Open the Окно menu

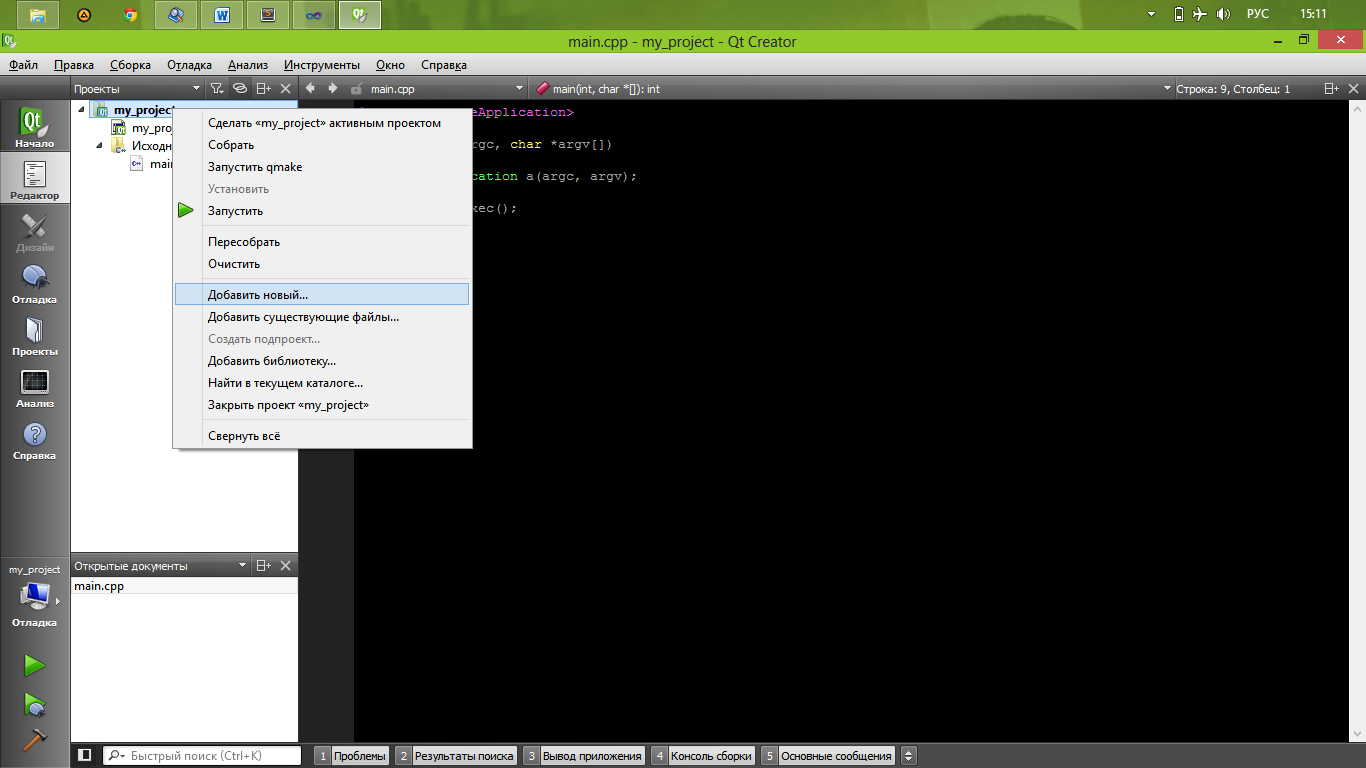[390, 65]
